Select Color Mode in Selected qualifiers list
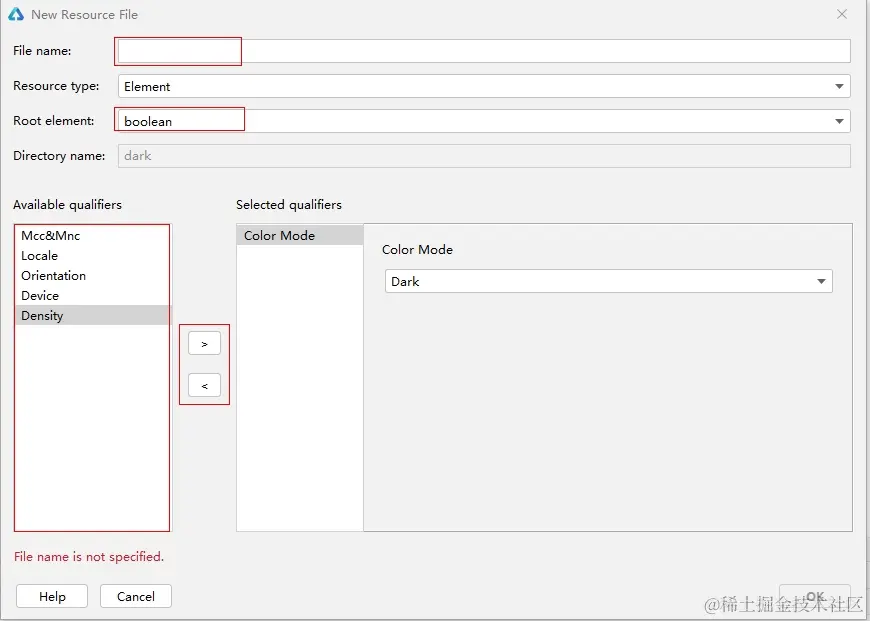870x621 pixels. tap(300, 235)
